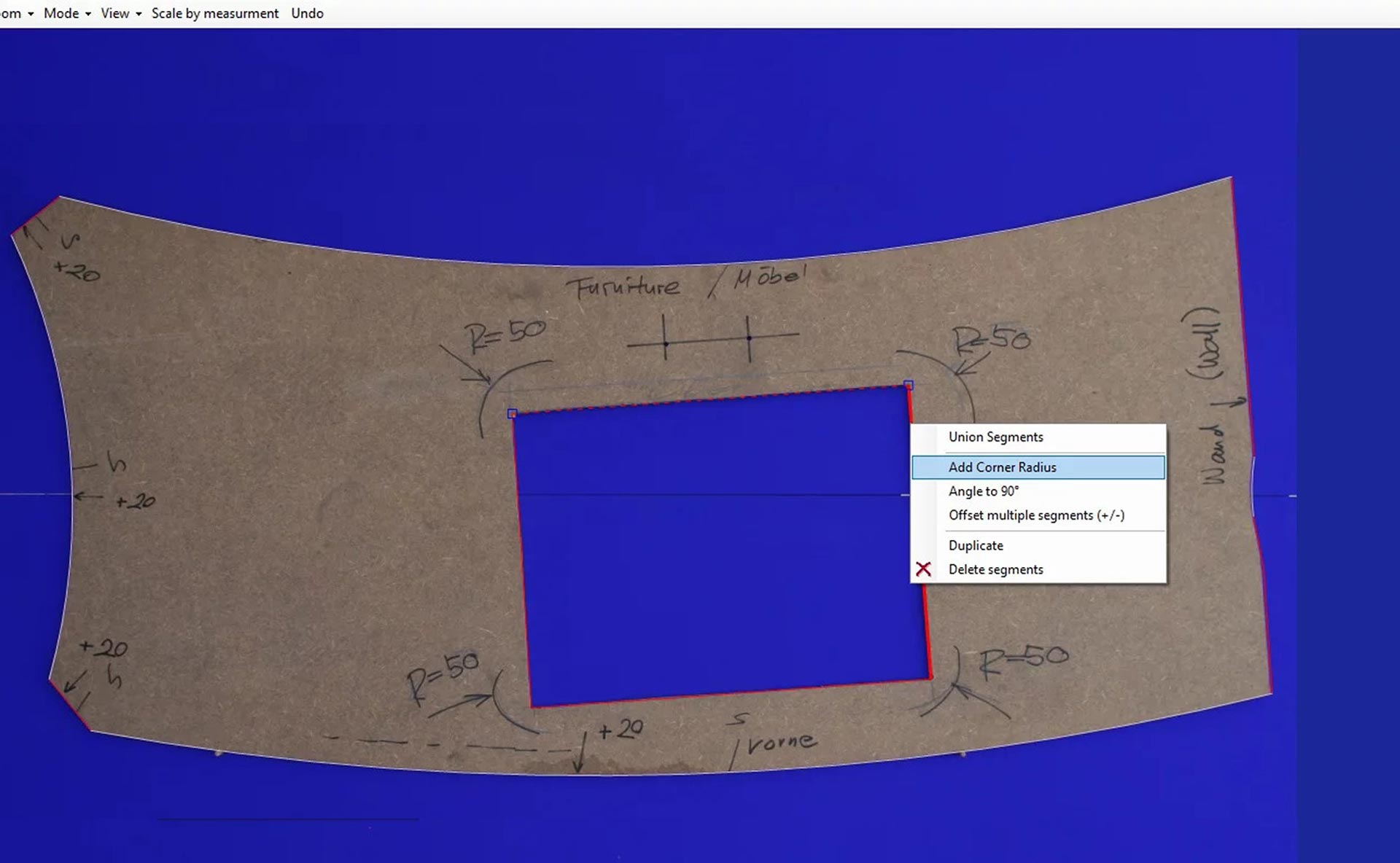
Task: Click Offset multiple segments (+/-)
Action: click(1036, 515)
